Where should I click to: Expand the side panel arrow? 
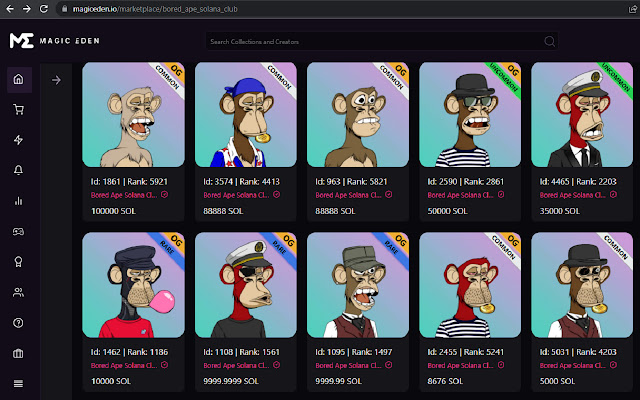coord(56,80)
